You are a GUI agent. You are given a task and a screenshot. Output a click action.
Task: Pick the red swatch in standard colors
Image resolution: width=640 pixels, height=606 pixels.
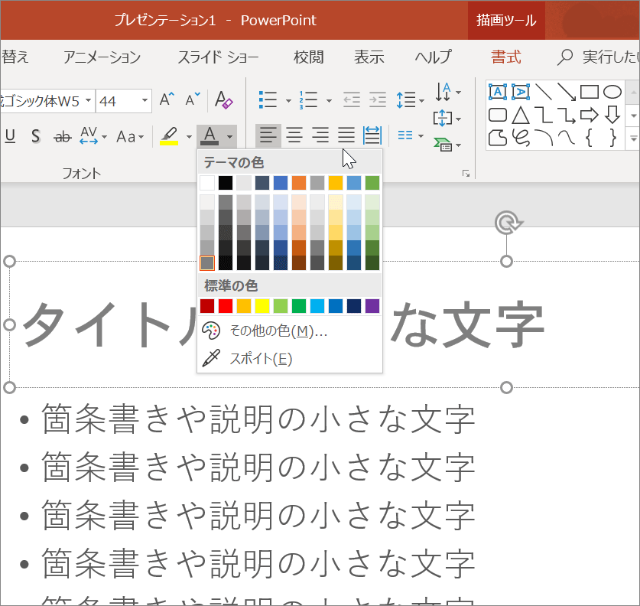point(225,306)
